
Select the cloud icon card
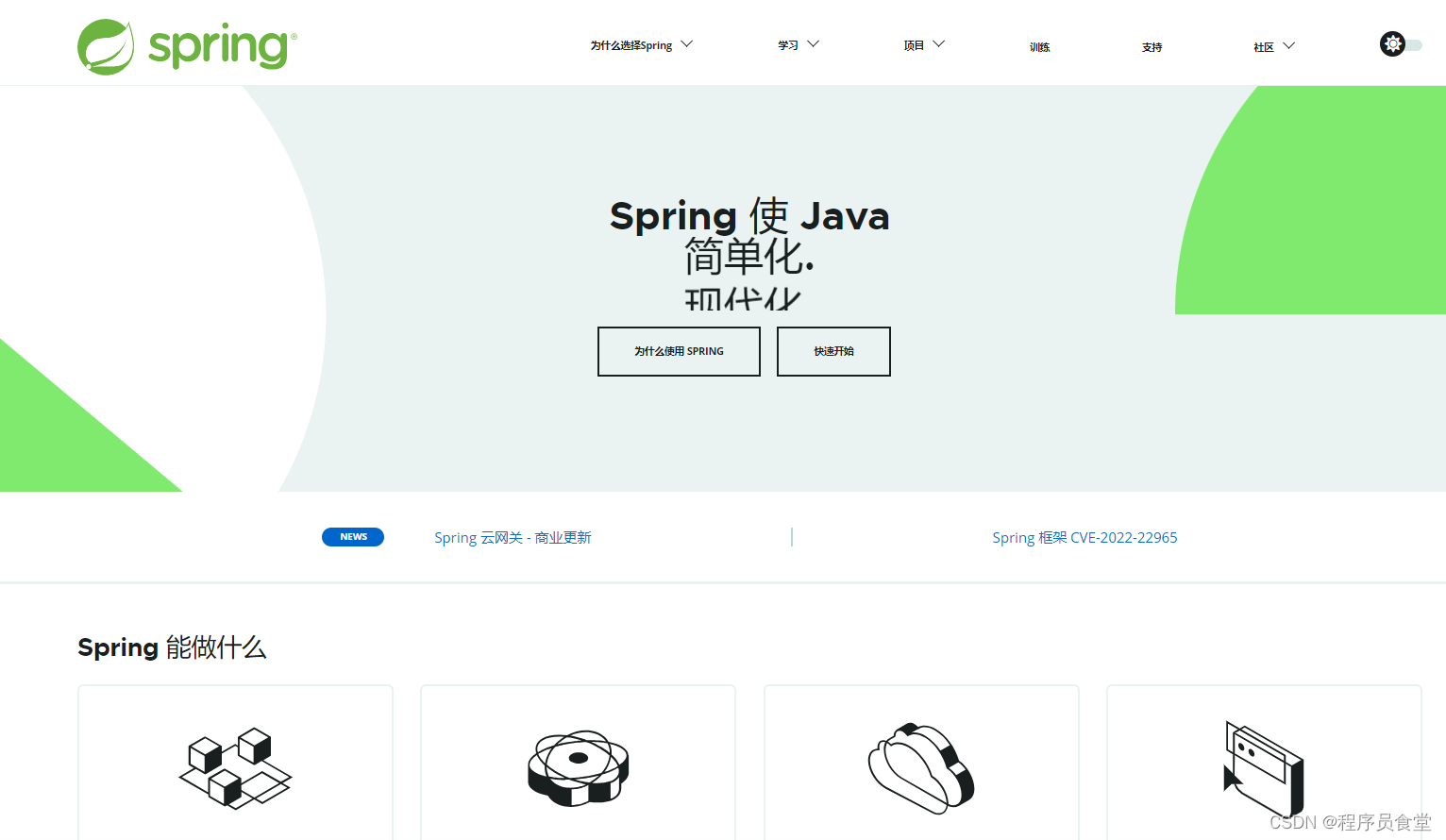[921, 763]
